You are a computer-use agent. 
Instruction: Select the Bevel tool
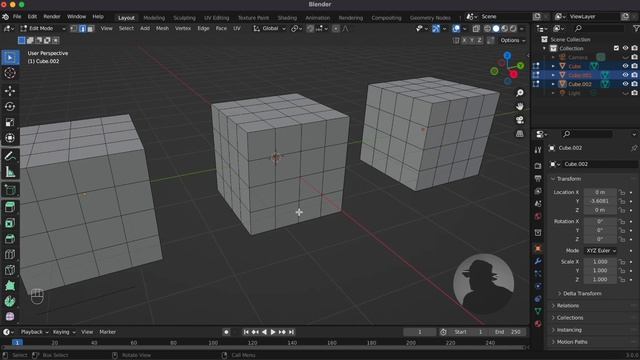pyautogui.click(x=10, y=239)
